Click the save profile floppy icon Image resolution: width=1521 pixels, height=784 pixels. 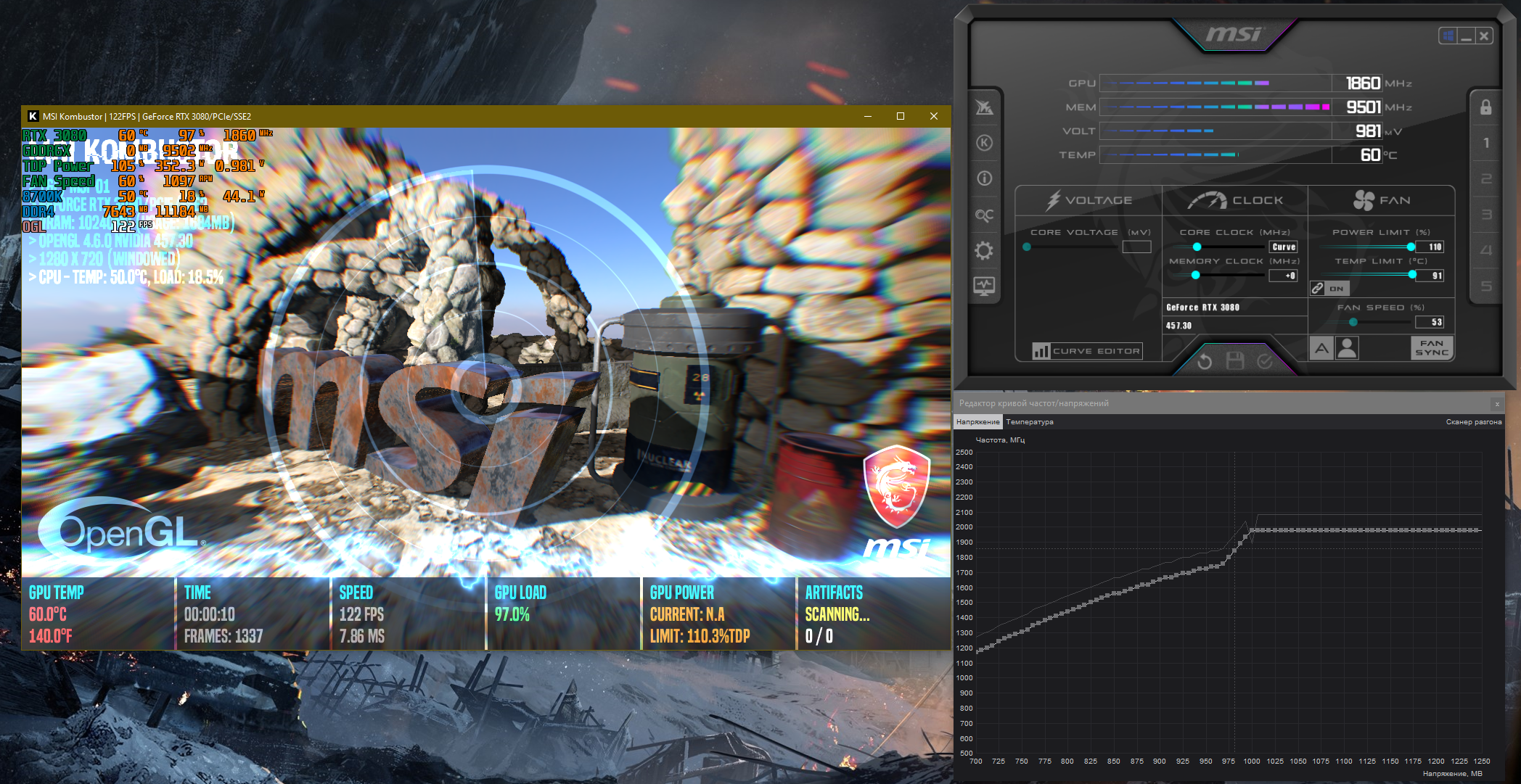(x=1234, y=361)
